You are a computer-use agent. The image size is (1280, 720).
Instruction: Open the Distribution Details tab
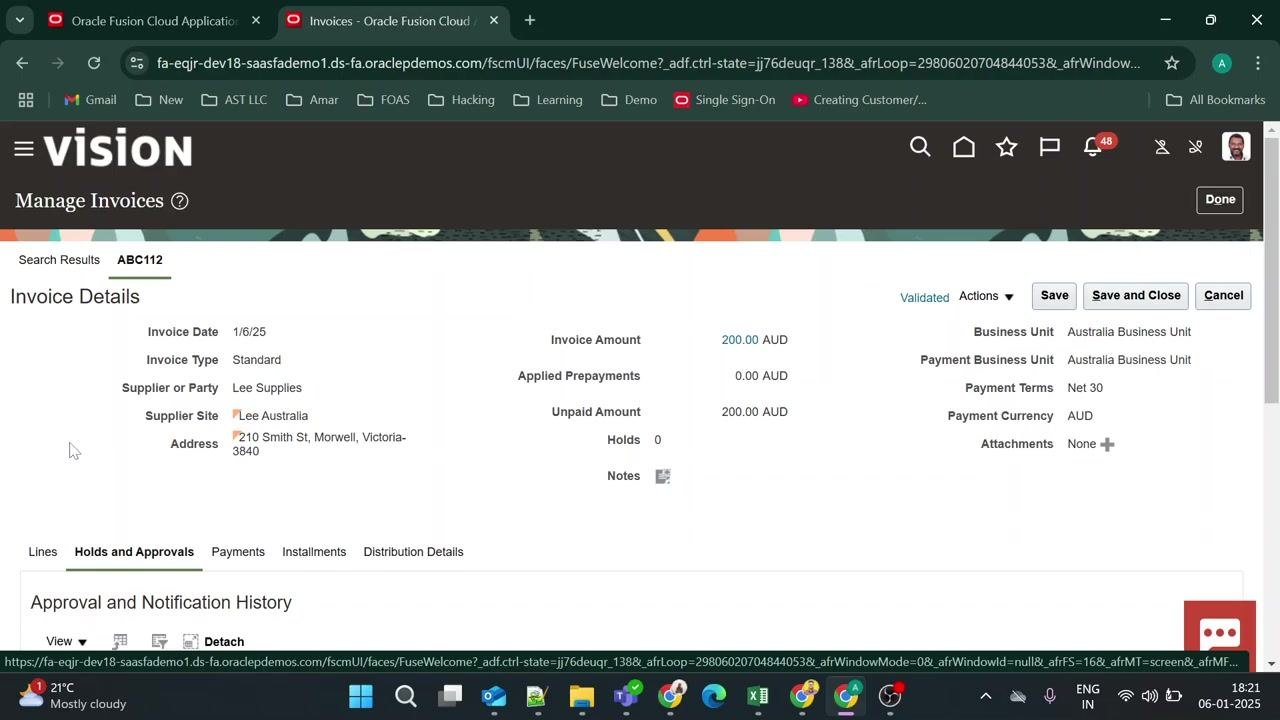(x=413, y=552)
